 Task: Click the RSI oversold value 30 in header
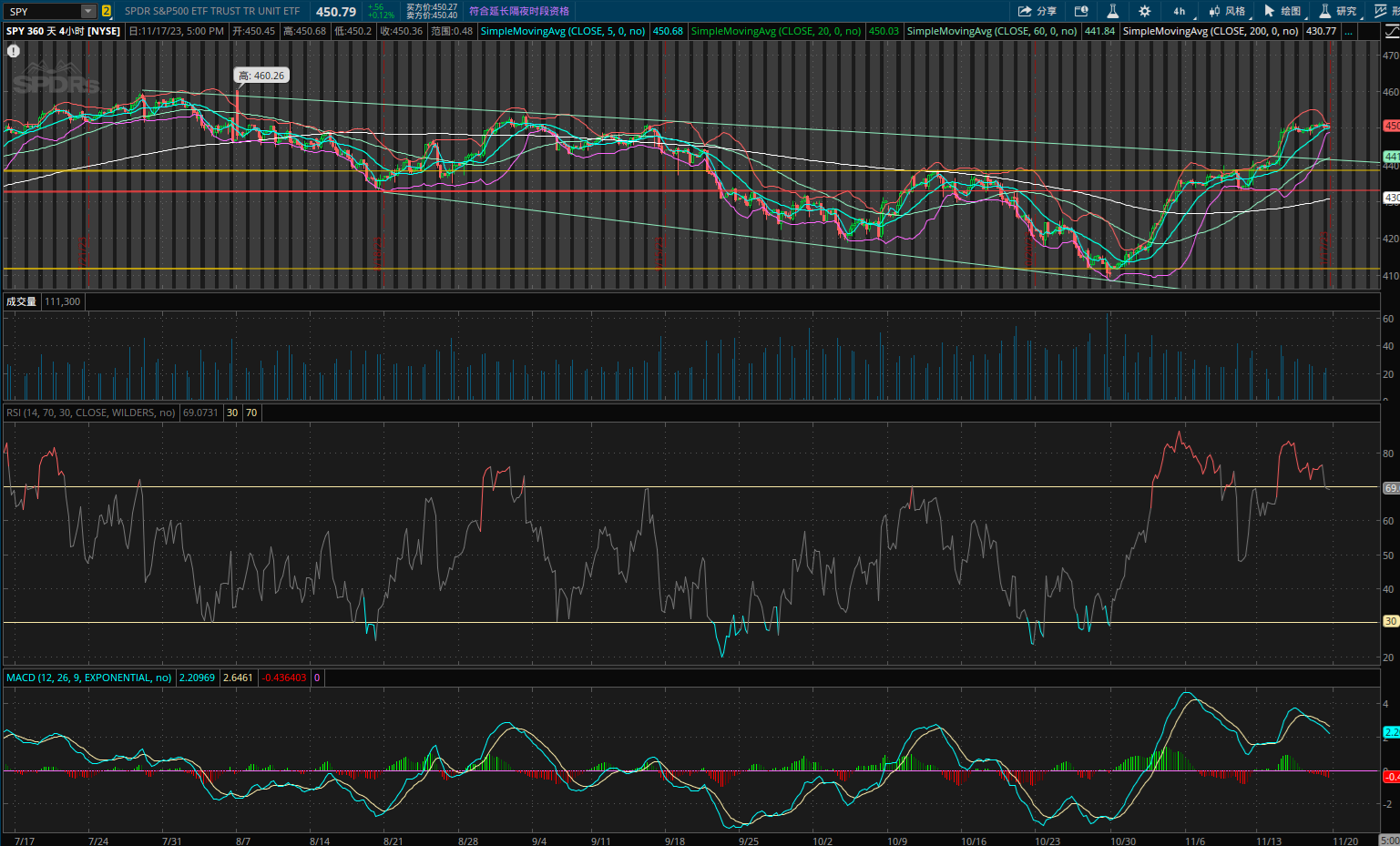232,413
